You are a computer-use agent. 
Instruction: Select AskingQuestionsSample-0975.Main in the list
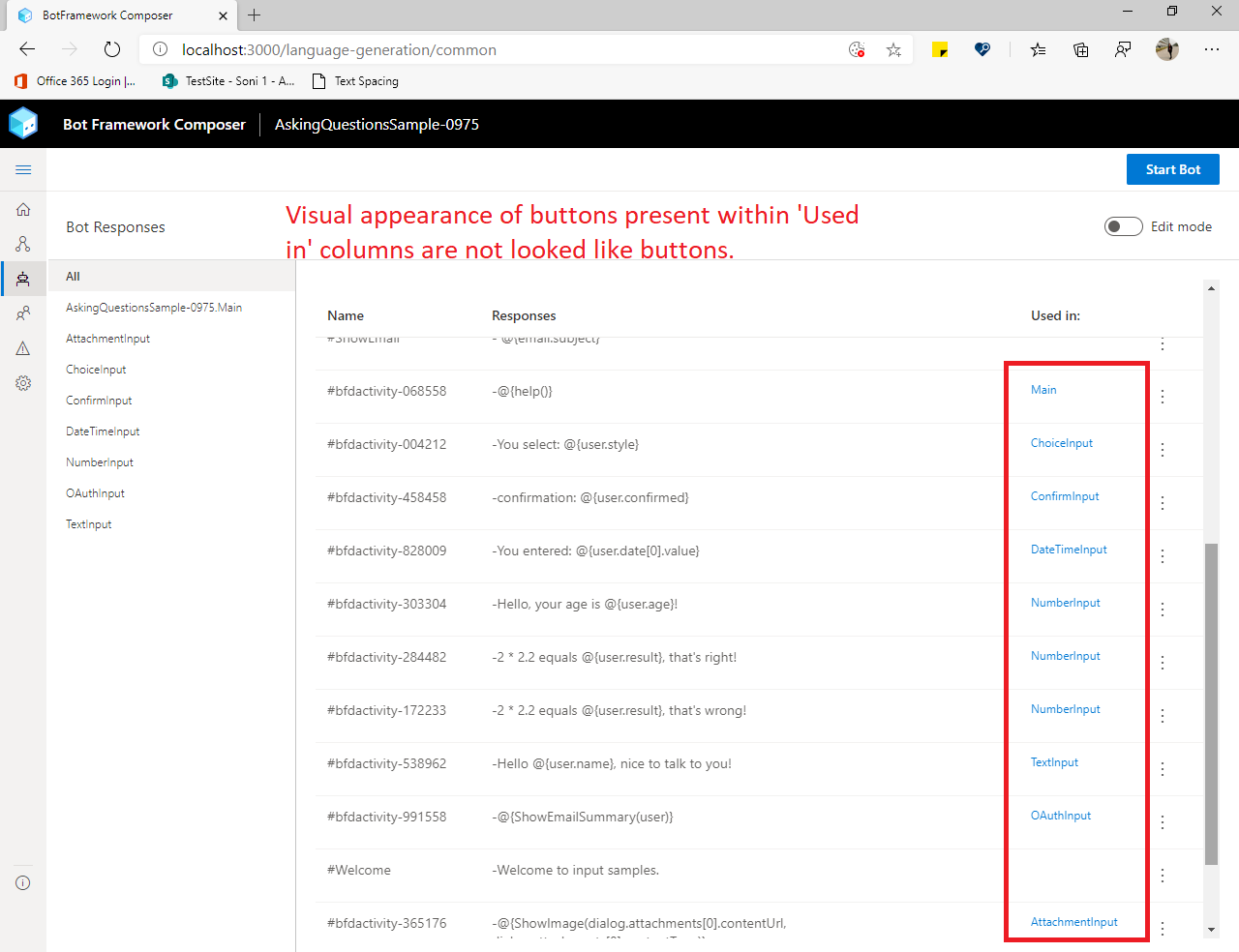[154, 308]
